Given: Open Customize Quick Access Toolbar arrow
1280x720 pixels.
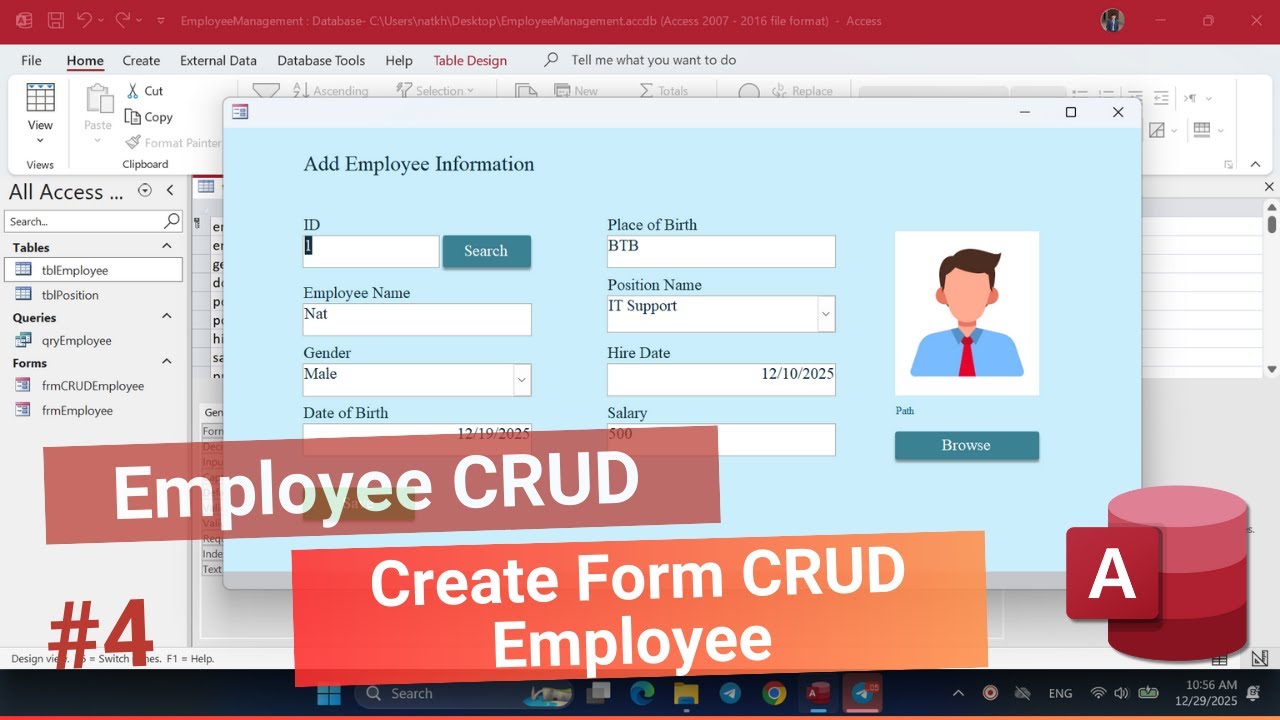Looking at the screenshot, I should (x=162, y=21).
